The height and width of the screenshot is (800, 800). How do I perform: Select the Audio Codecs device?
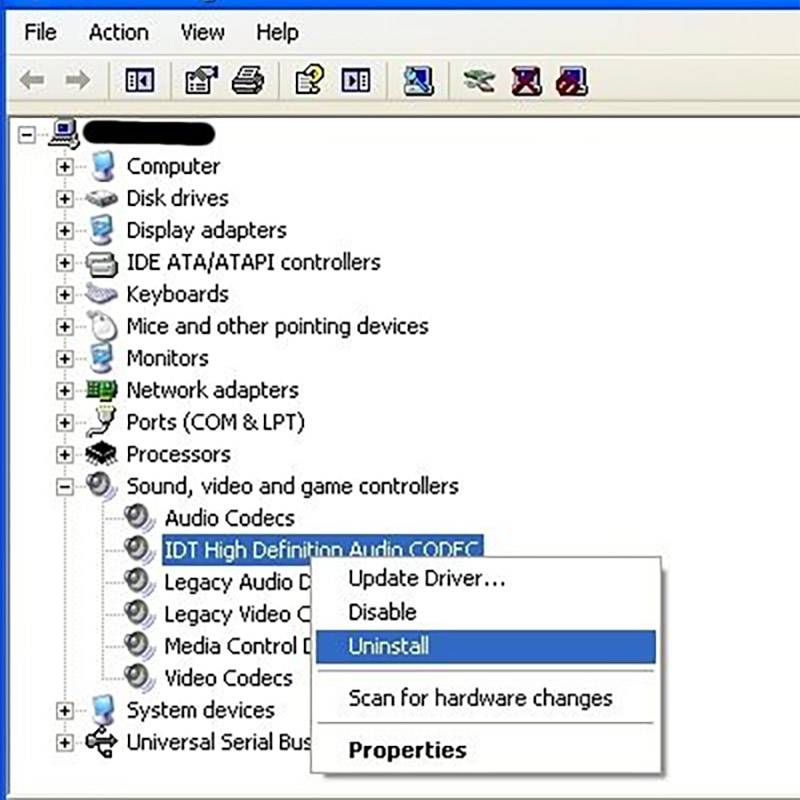229,518
